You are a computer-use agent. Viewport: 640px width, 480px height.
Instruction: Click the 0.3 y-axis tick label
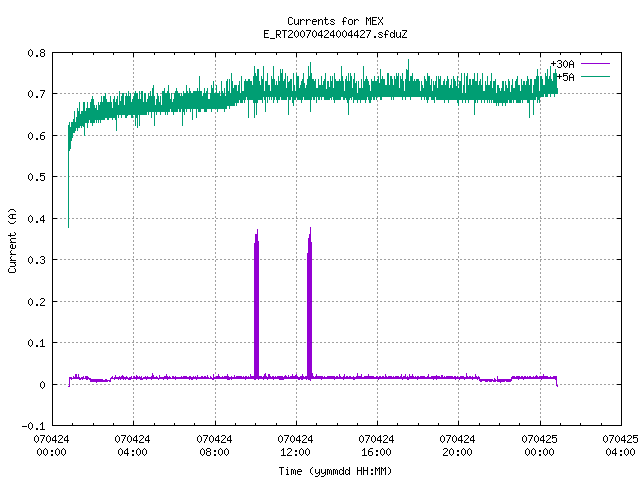point(36,260)
